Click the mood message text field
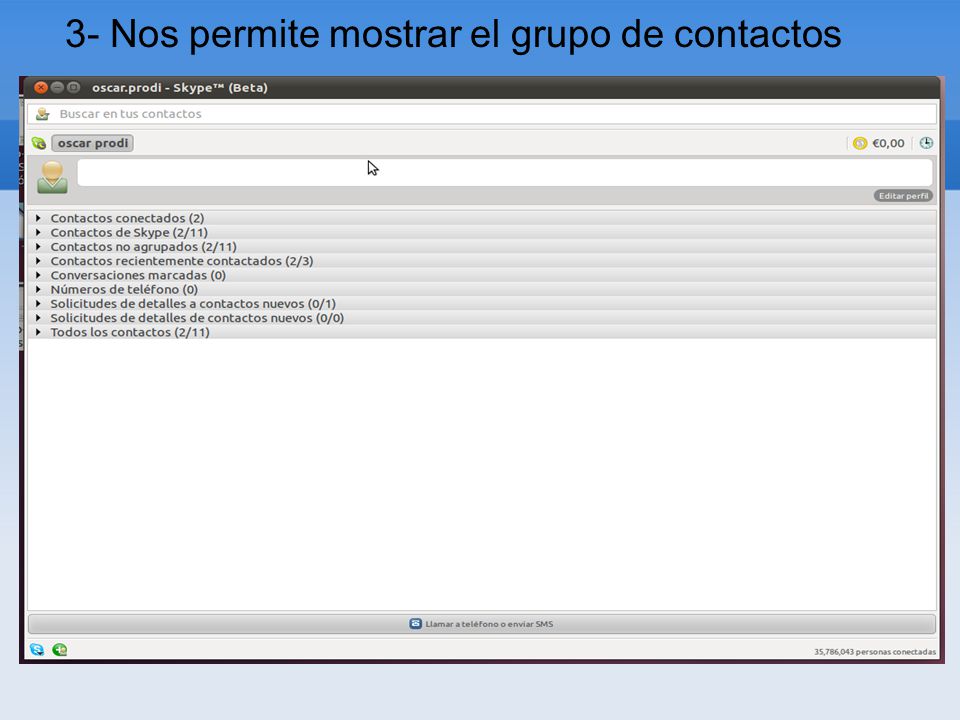The width and height of the screenshot is (960, 720). (x=504, y=172)
